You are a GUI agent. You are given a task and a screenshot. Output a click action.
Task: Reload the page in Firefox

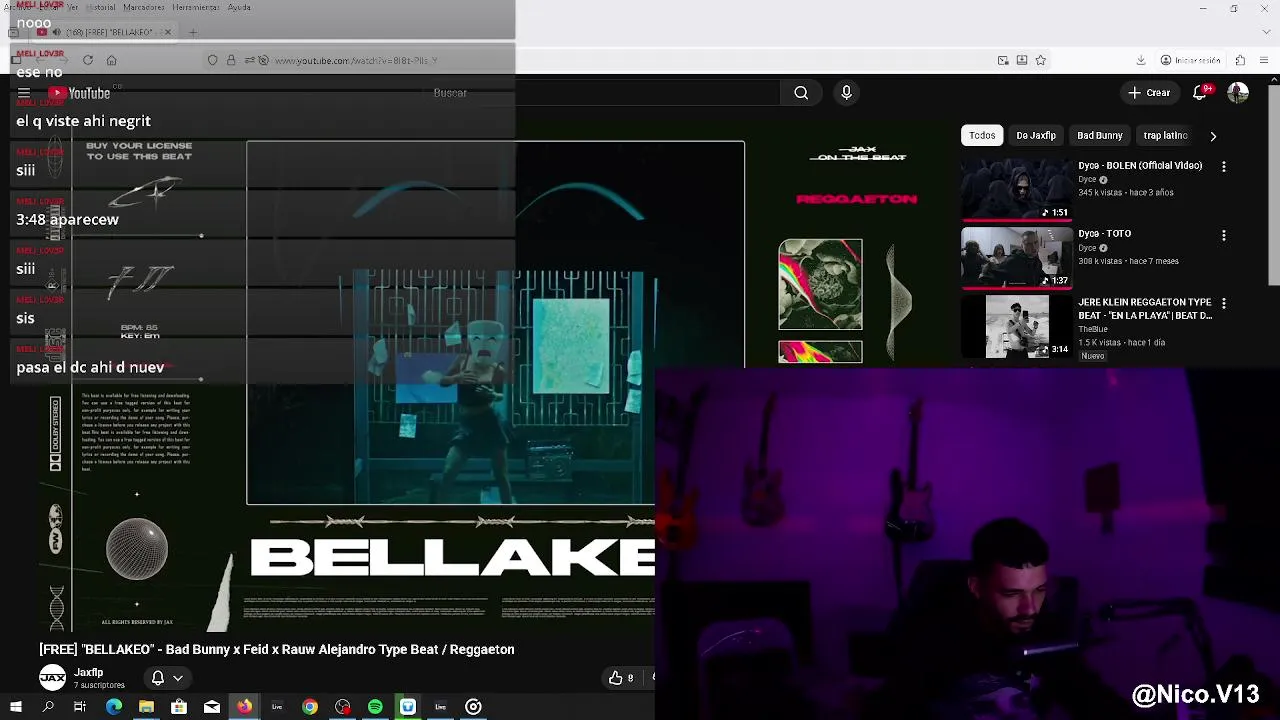(88, 60)
